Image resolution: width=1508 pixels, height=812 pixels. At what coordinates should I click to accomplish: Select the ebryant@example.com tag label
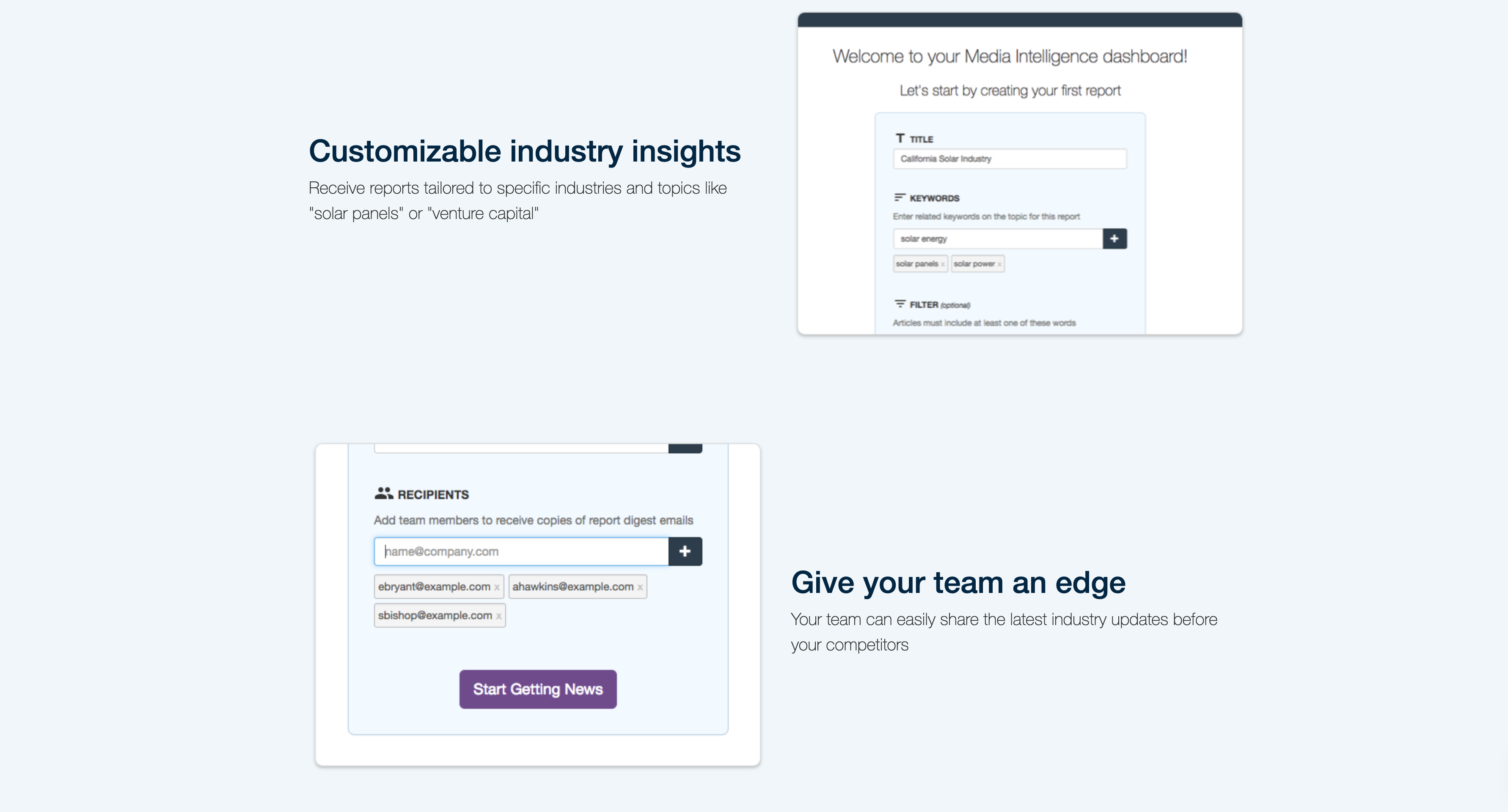(434, 587)
